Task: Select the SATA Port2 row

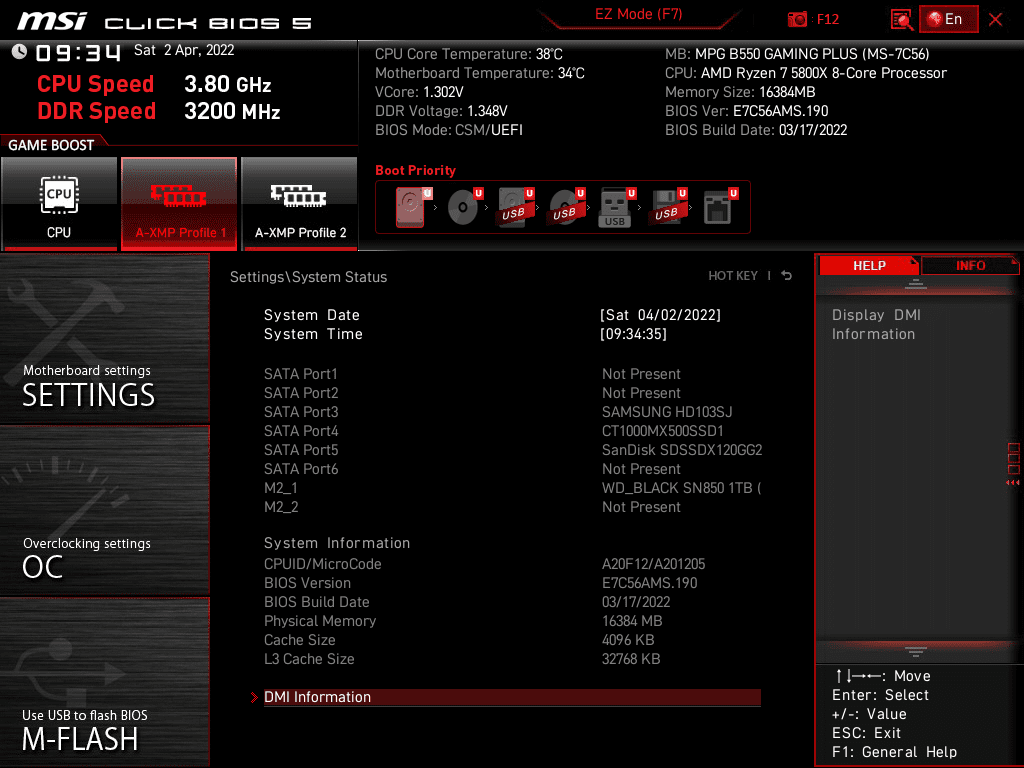Action: (512, 393)
